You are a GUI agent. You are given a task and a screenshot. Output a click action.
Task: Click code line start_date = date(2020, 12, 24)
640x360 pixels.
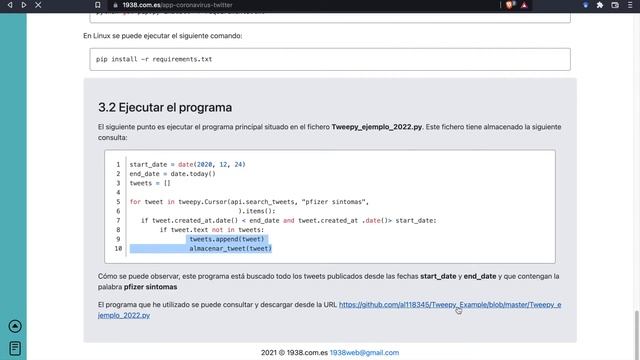pos(187,164)
